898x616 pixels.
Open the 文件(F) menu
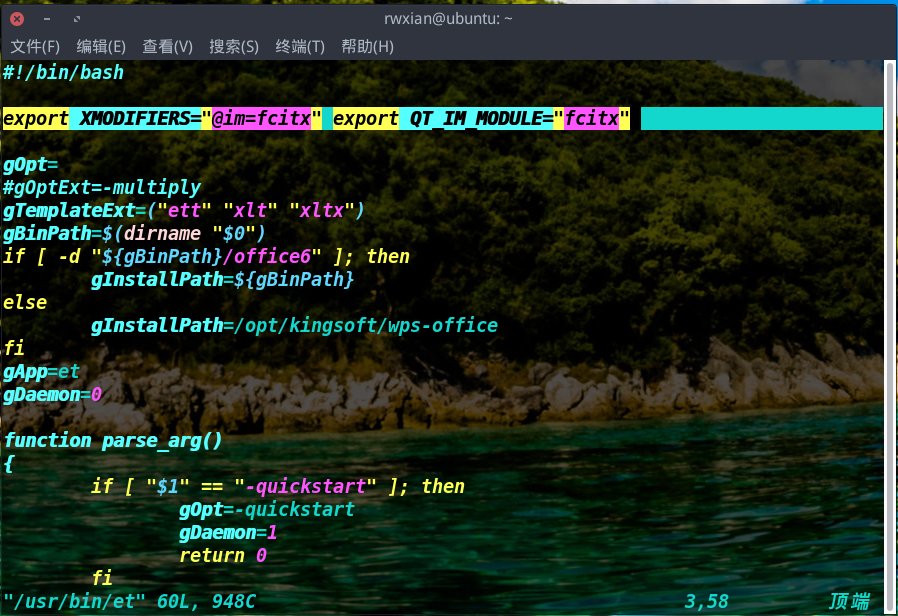coord(36,47)
